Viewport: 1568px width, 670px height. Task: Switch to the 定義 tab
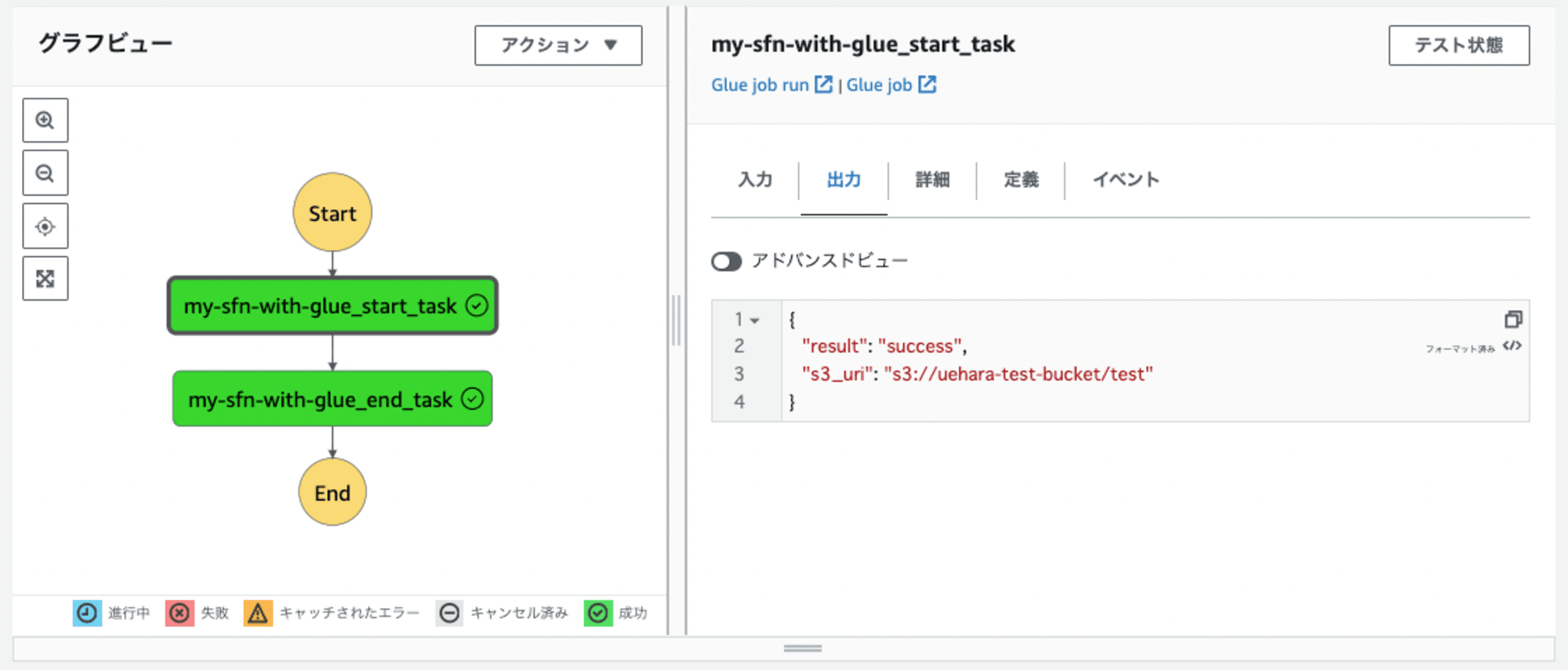pyautogui.click(x=1021, y=180)
